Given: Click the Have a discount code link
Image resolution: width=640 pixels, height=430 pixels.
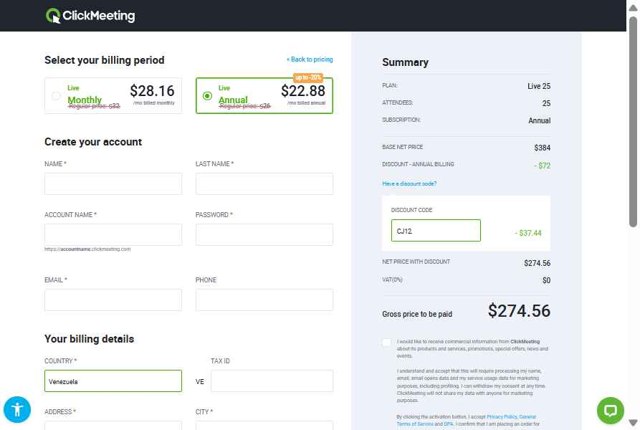Looking at the screenshot, I should [409, 184].
